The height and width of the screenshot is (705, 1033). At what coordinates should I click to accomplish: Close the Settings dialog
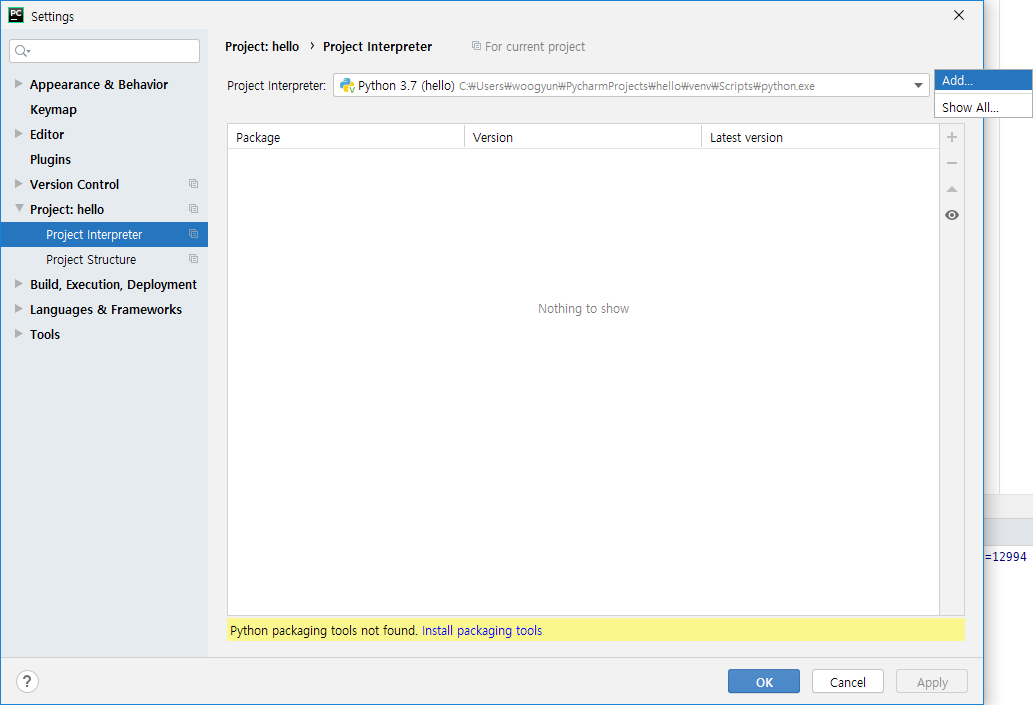coord(959,15)
